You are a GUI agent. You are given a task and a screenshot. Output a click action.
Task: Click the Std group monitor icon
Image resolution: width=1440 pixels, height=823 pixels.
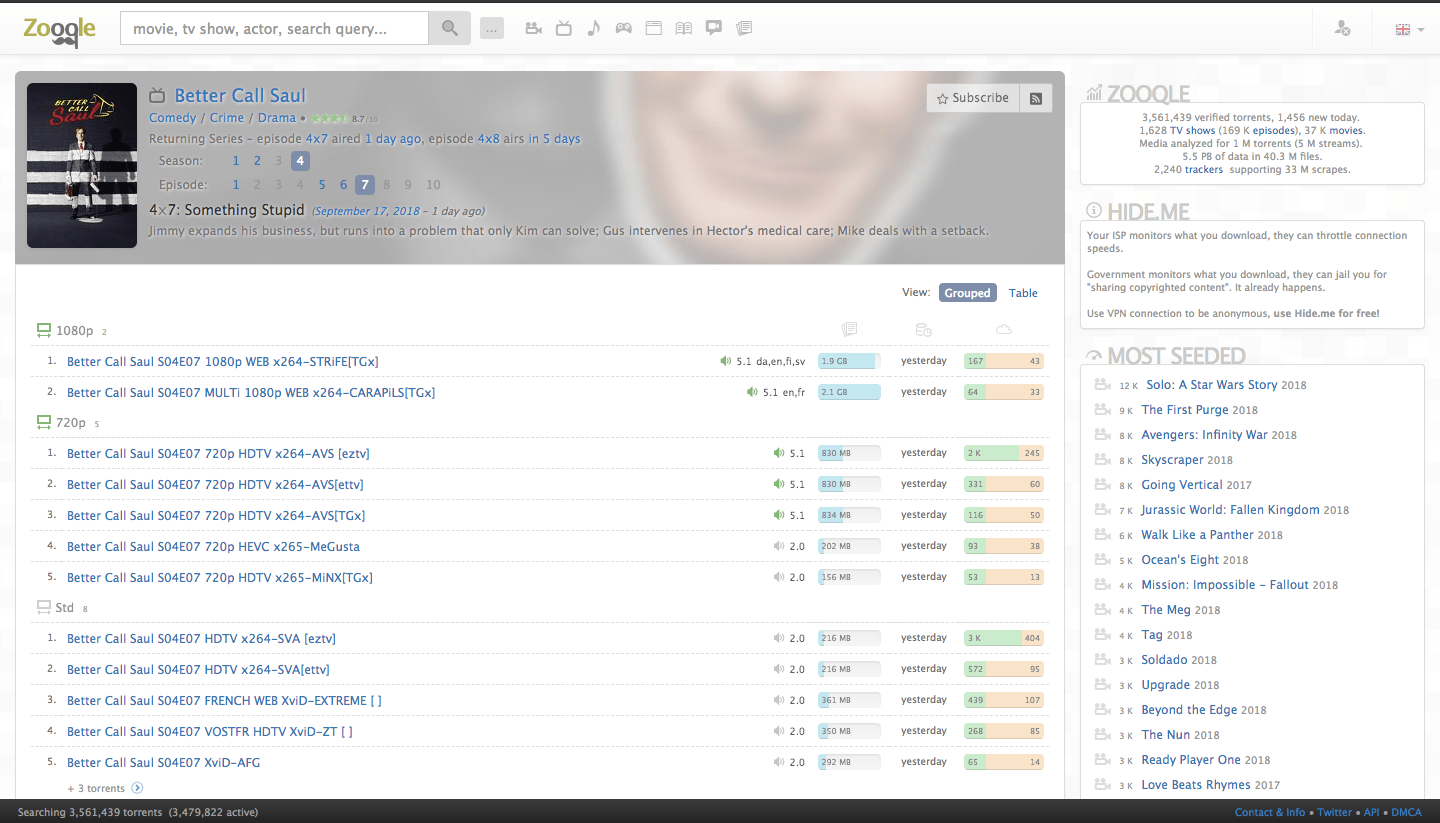pos(44,608)
